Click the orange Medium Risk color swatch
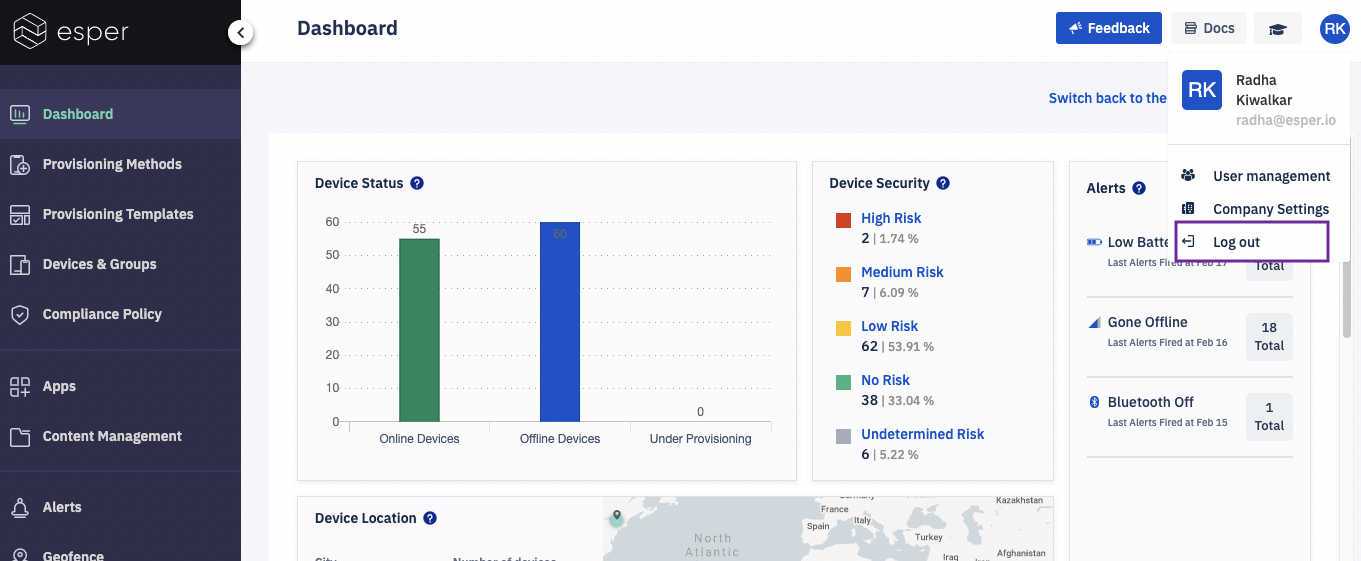Screen dimensions: 1361x561 843,273
